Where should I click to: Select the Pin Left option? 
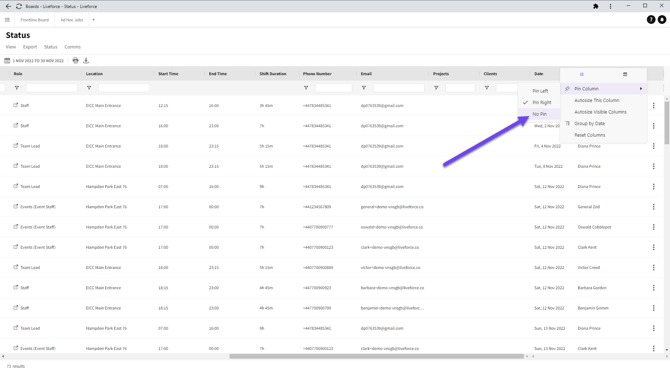pos(539,91)
